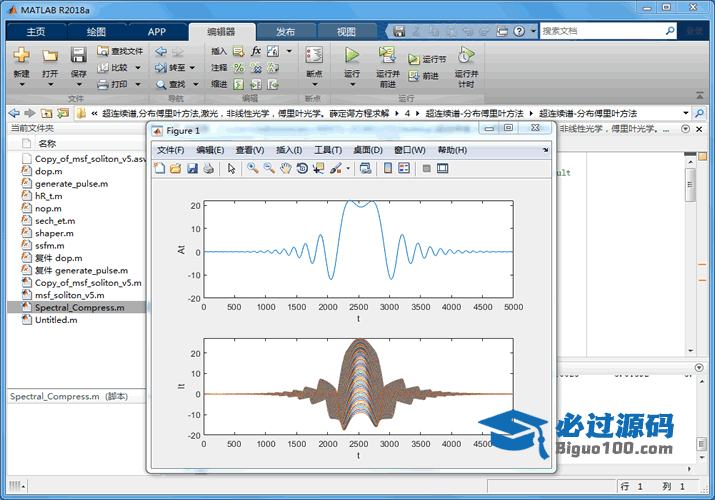Click the Up one folder icon
Viewport: 715px width, 500px height.
click(x=46, y=113)
